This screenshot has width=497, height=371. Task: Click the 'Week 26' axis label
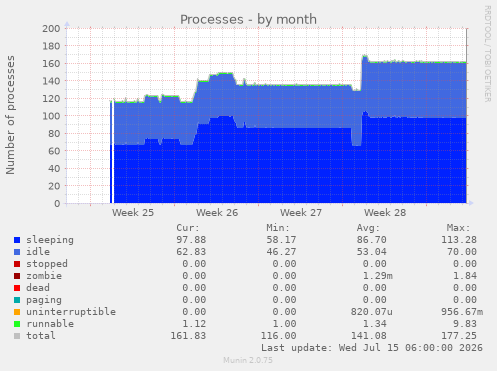click(x=217, y=213)
